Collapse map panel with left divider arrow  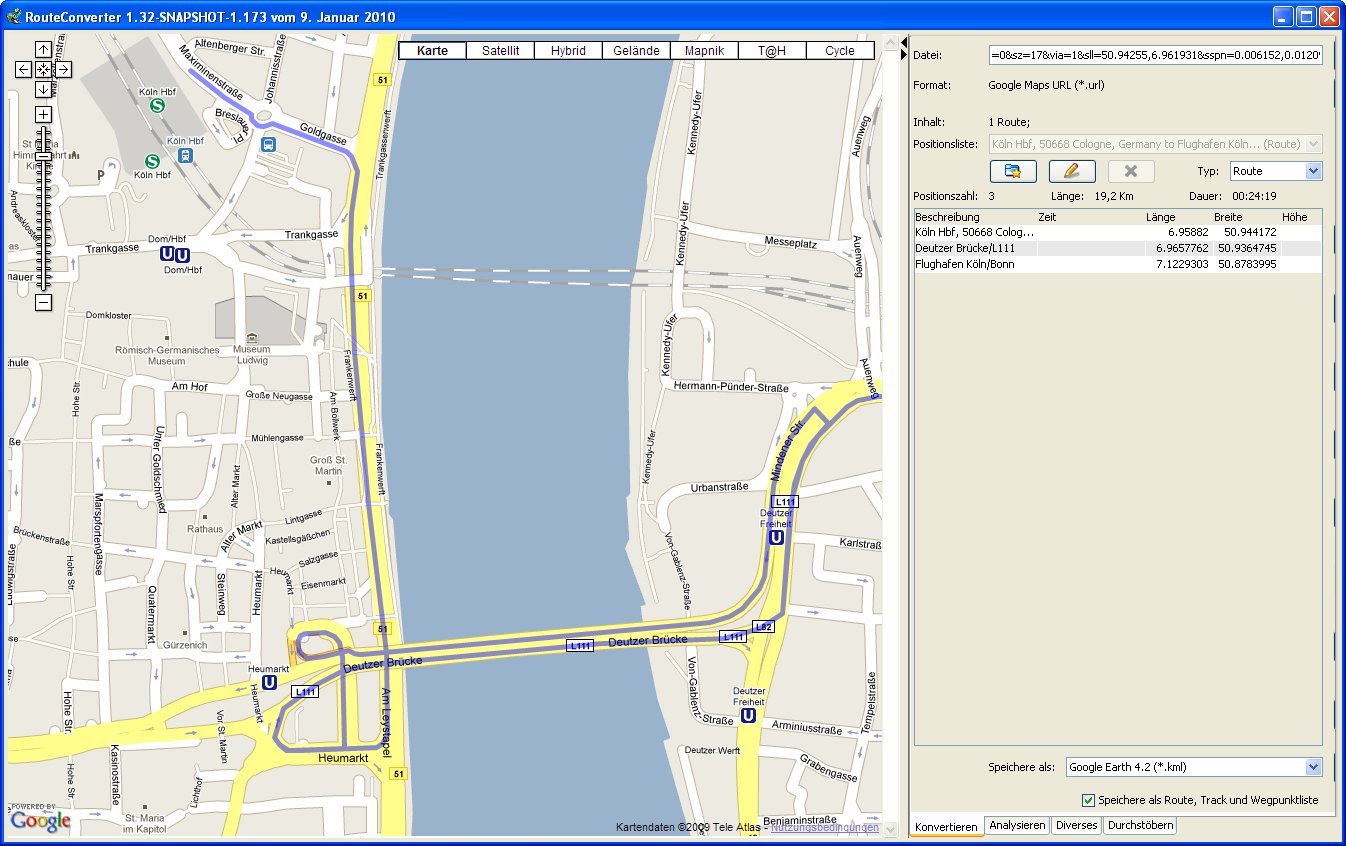click(x=904, y=42)
